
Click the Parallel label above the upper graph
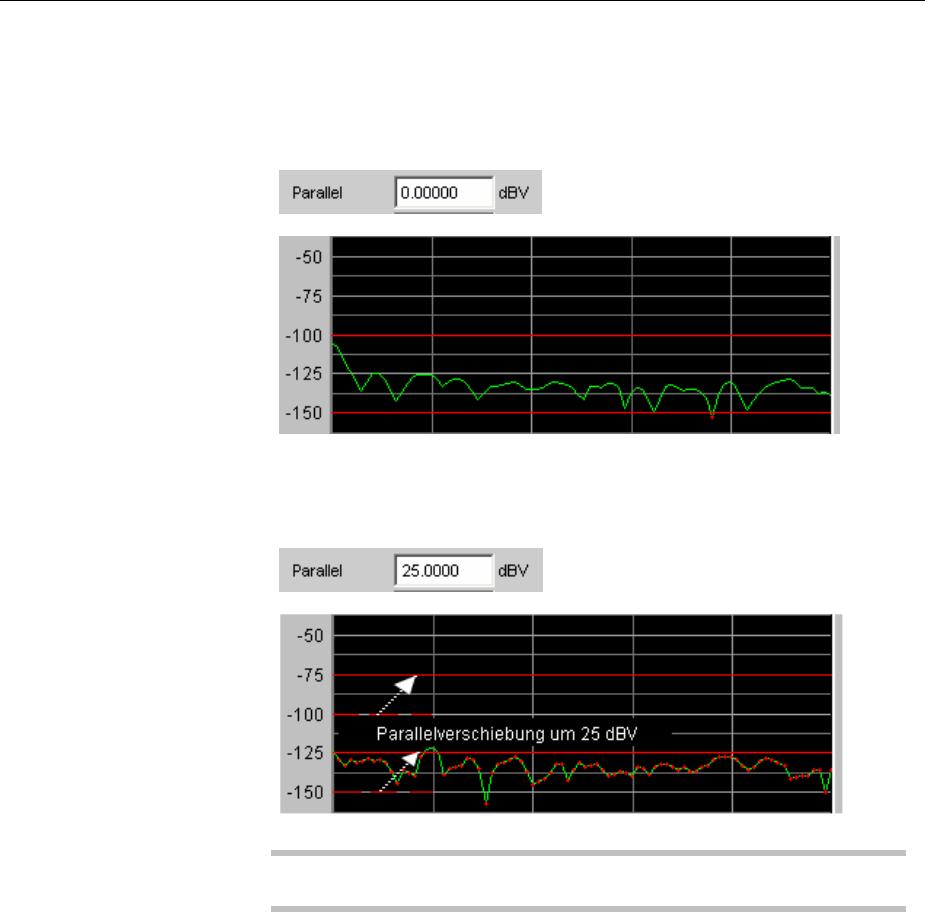tap(317, 193)
